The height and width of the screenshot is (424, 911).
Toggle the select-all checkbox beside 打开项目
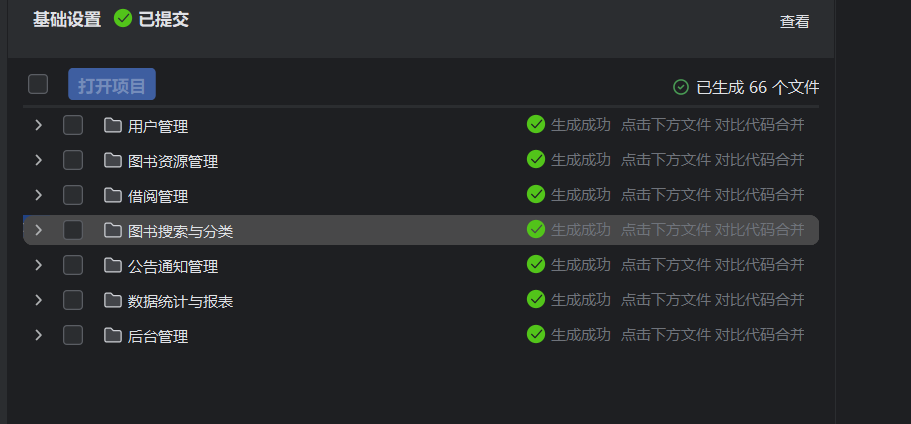pos(38,85)
